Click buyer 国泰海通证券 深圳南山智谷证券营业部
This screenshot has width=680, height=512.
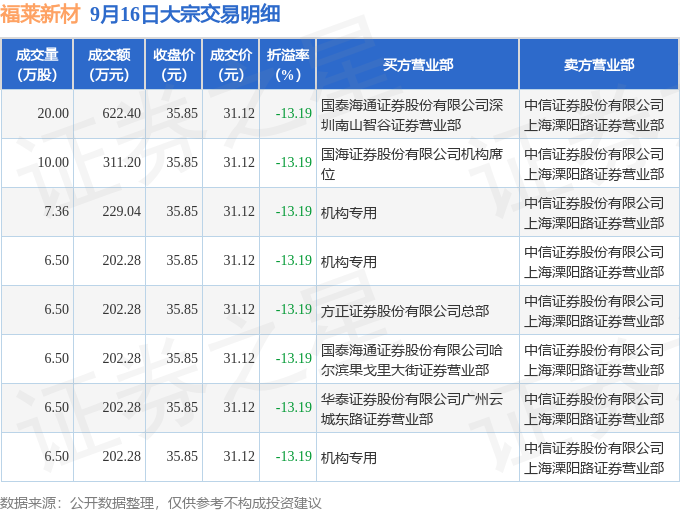[x=412, y=115]
